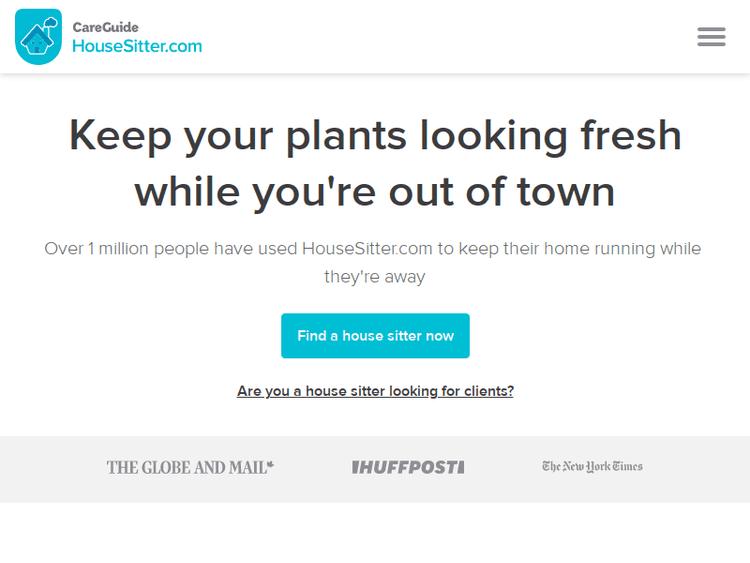Screen dimensions: 750x563
Task: Click the word "clients?" in the underlined link
Action: click(x=488, y=391)
